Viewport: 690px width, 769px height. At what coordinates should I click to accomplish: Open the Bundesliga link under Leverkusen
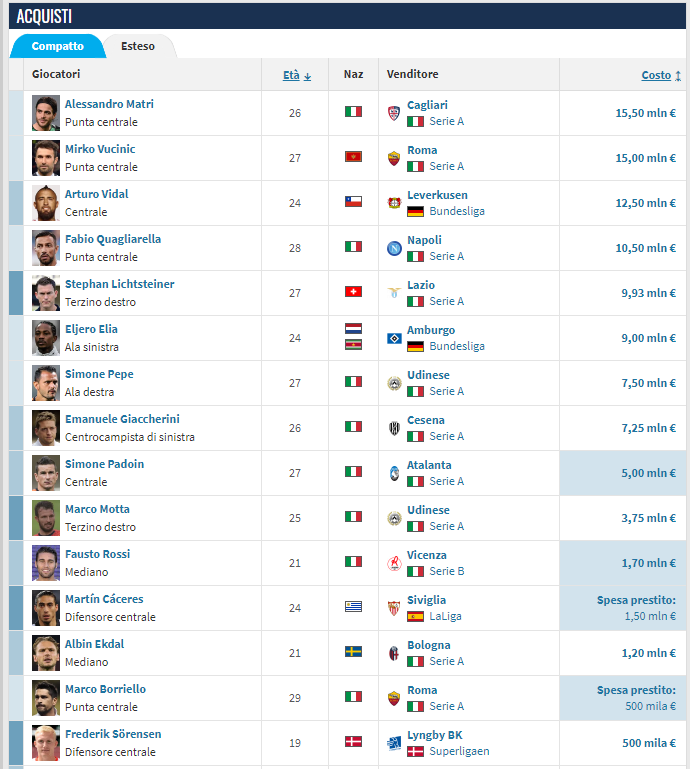pyautogui.click(x=456, y=211)
